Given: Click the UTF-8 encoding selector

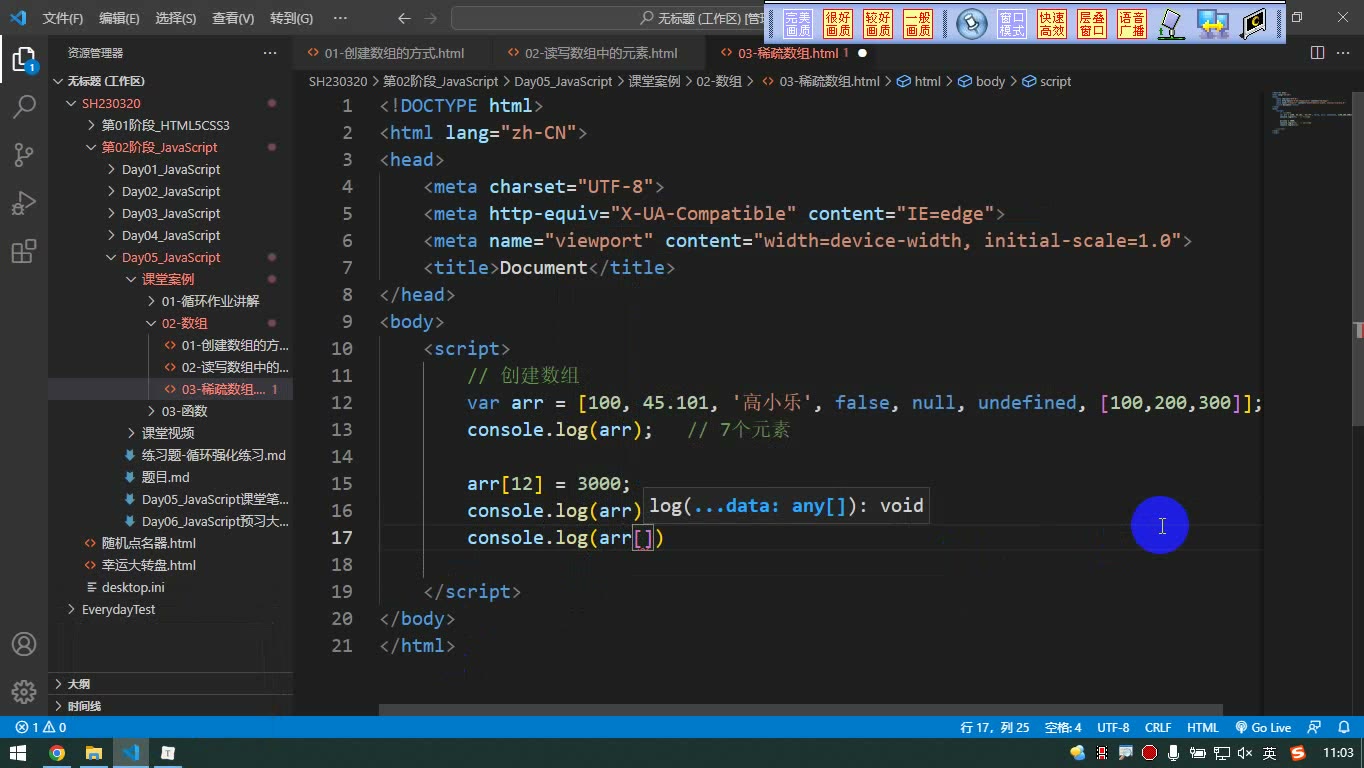Looking at the screenshot, I should click(x=1113, y=728).
